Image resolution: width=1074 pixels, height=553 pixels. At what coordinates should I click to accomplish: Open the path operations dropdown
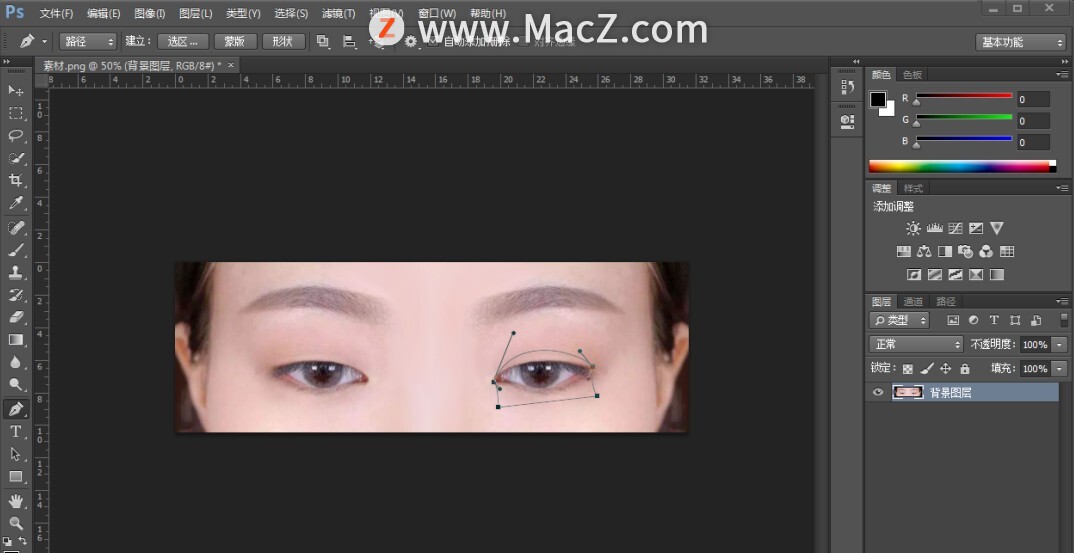click(x=323, y=42)
